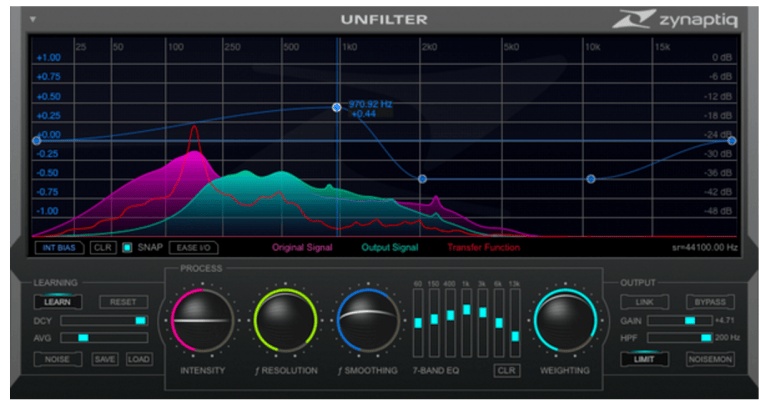Viewport: 768px width, 408px height.
Task: Click the 400 Hz EQ band fader
Action: click(x=450, y=315)
